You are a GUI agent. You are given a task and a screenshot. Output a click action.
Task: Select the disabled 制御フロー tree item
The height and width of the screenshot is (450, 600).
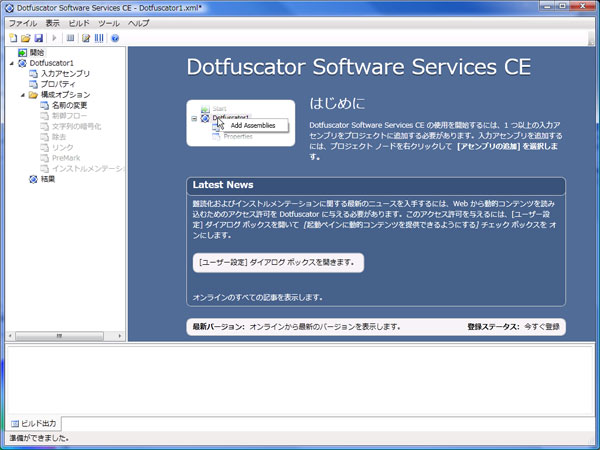pos(70,116)
